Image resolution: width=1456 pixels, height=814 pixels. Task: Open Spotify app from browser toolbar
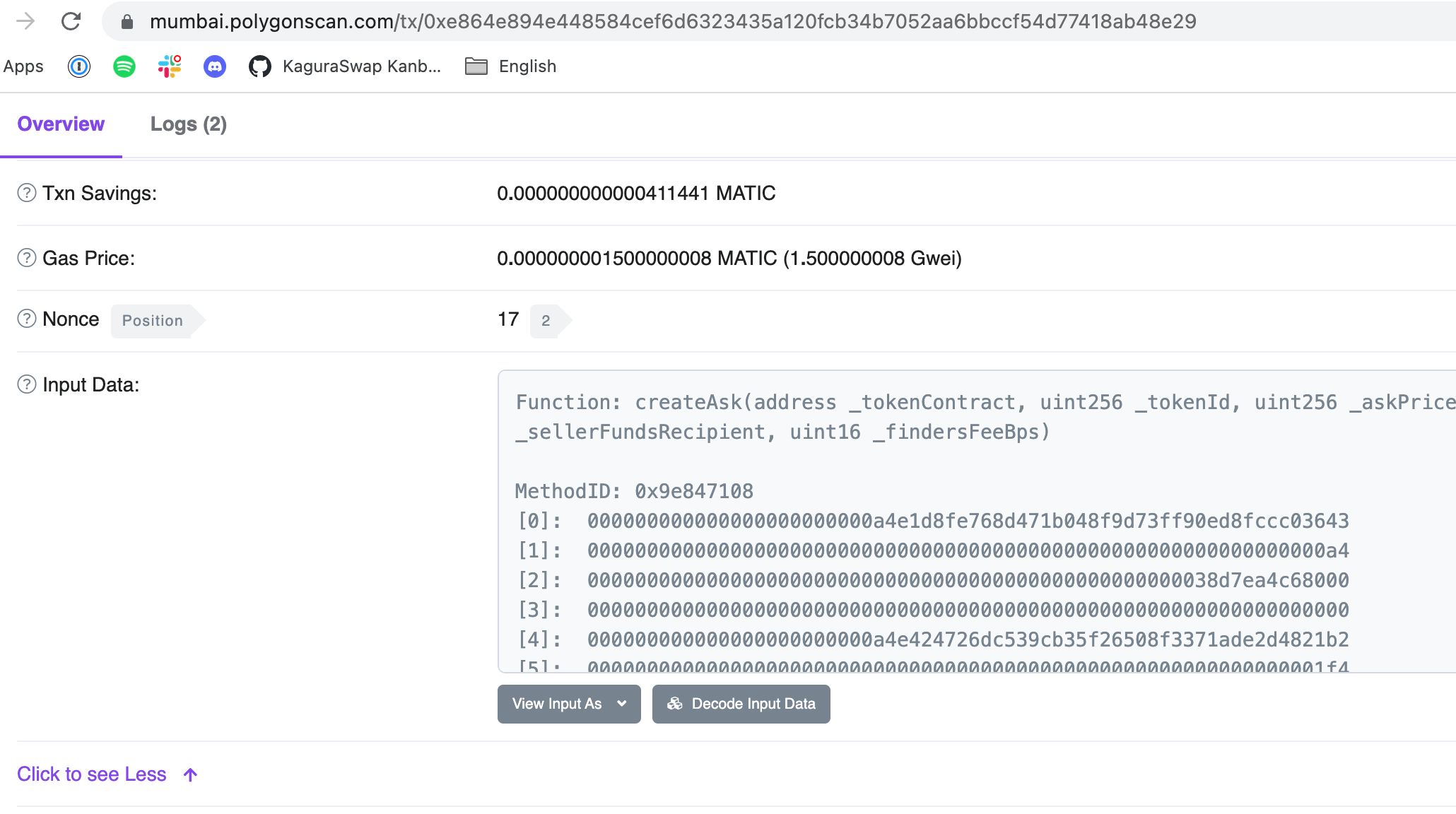(x=124, y=66)
